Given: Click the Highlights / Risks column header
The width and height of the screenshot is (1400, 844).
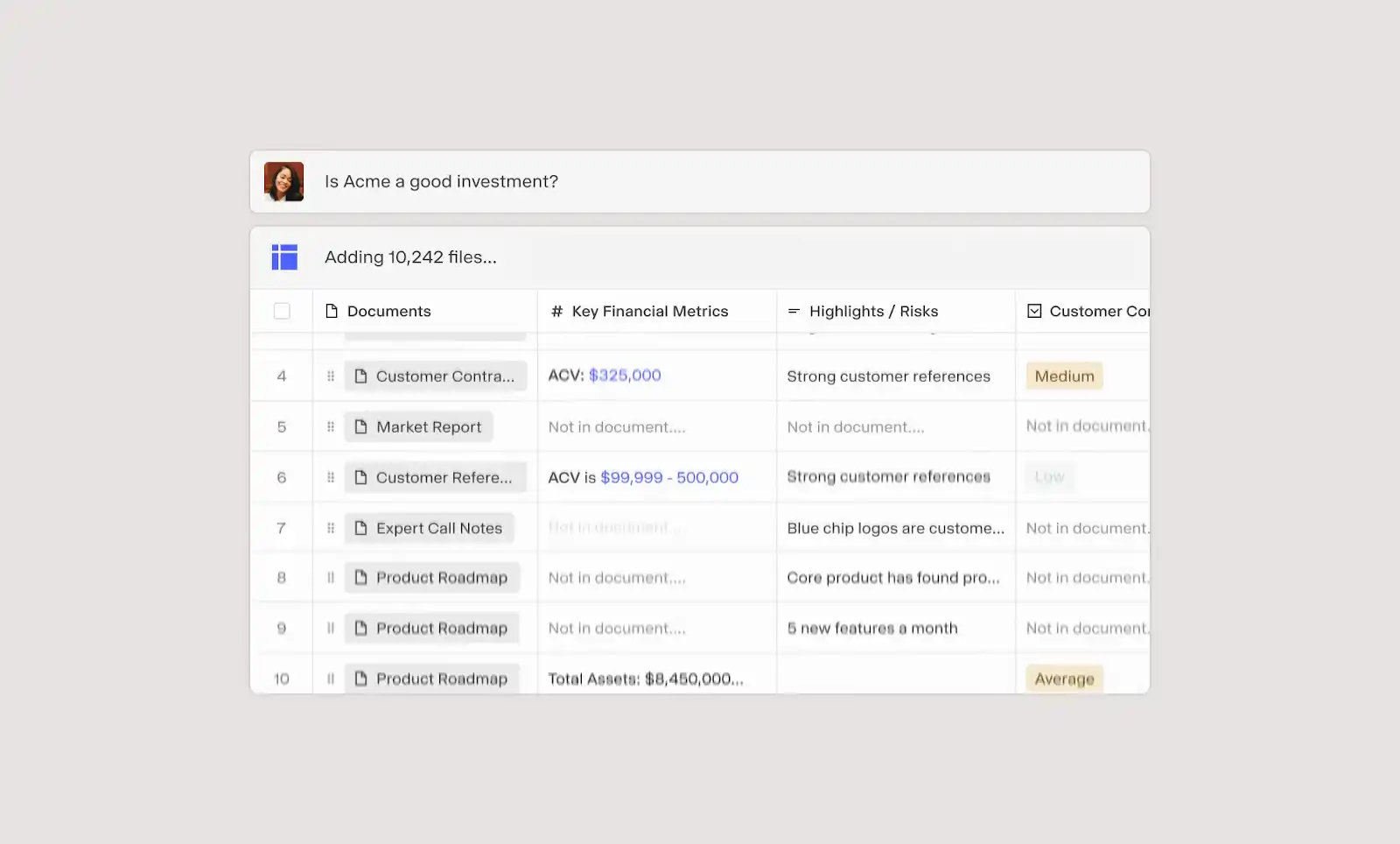Looking at the screenshot, I should 873,312.
